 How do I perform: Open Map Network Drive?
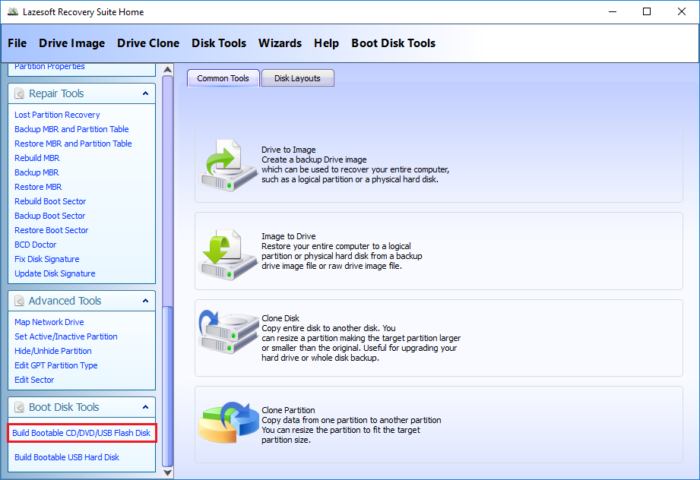pos(49,322)
